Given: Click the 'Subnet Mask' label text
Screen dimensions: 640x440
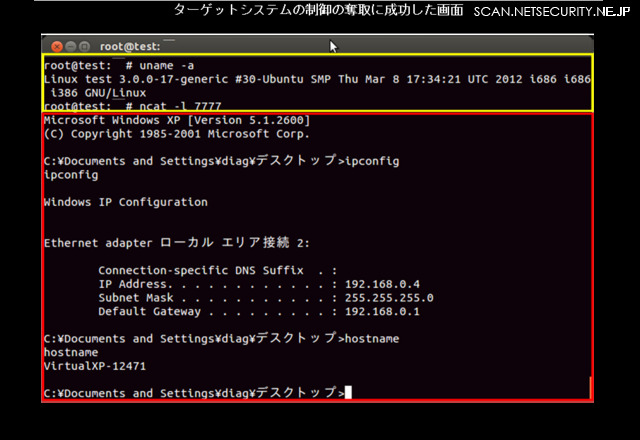Looking at the screenshot, I should (x=136, y=298).
